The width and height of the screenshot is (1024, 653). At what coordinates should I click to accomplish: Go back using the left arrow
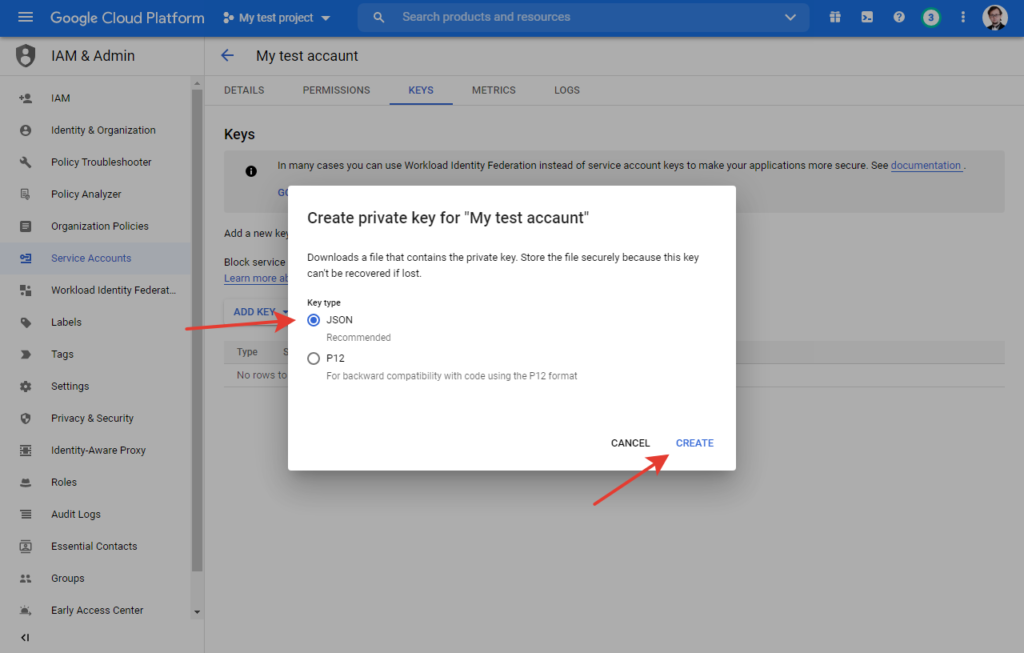coord(228,56)
